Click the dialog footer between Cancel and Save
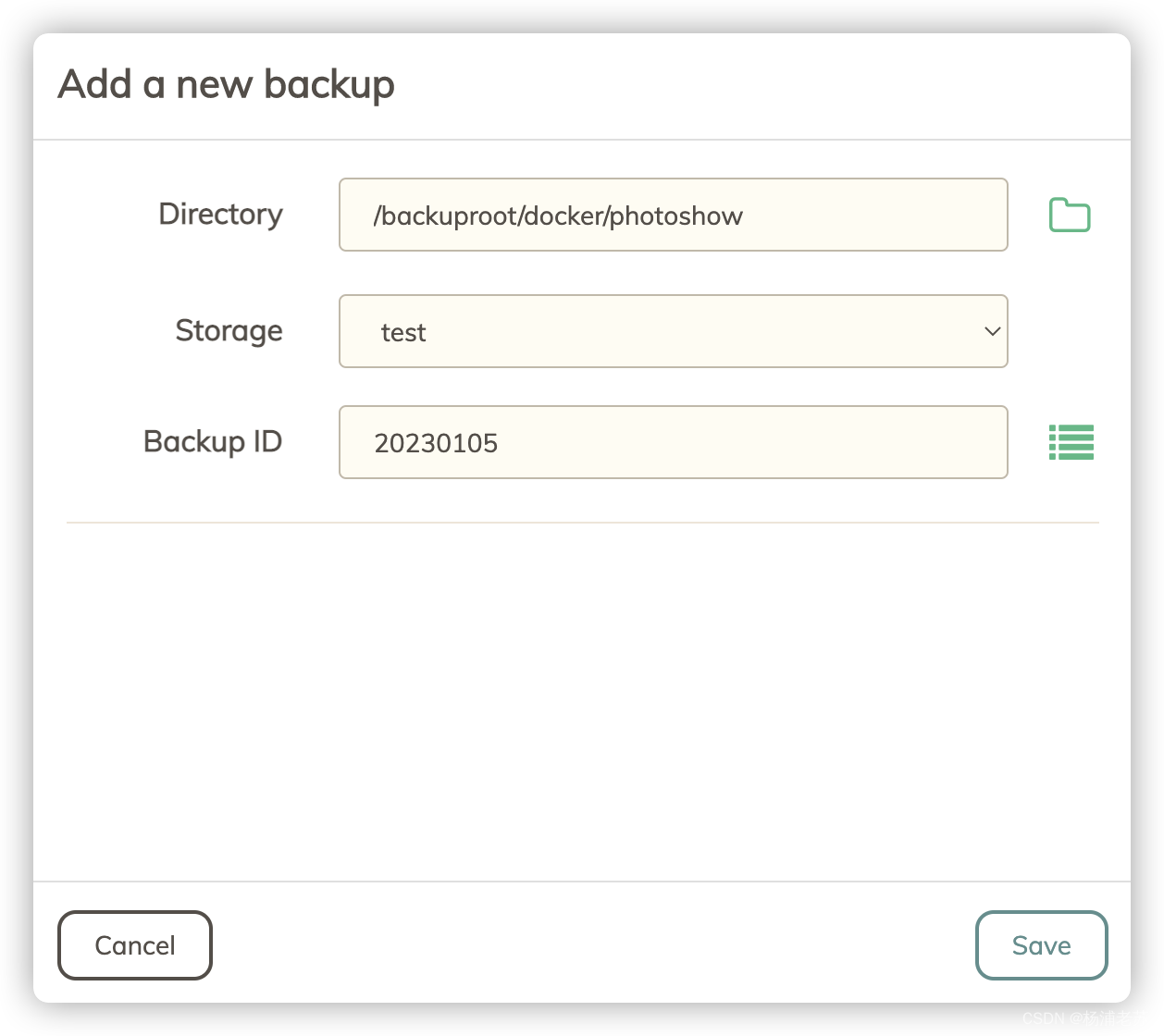Image resolution: width=1164 pixels, height=1036 pixels. tap(592, 943)
